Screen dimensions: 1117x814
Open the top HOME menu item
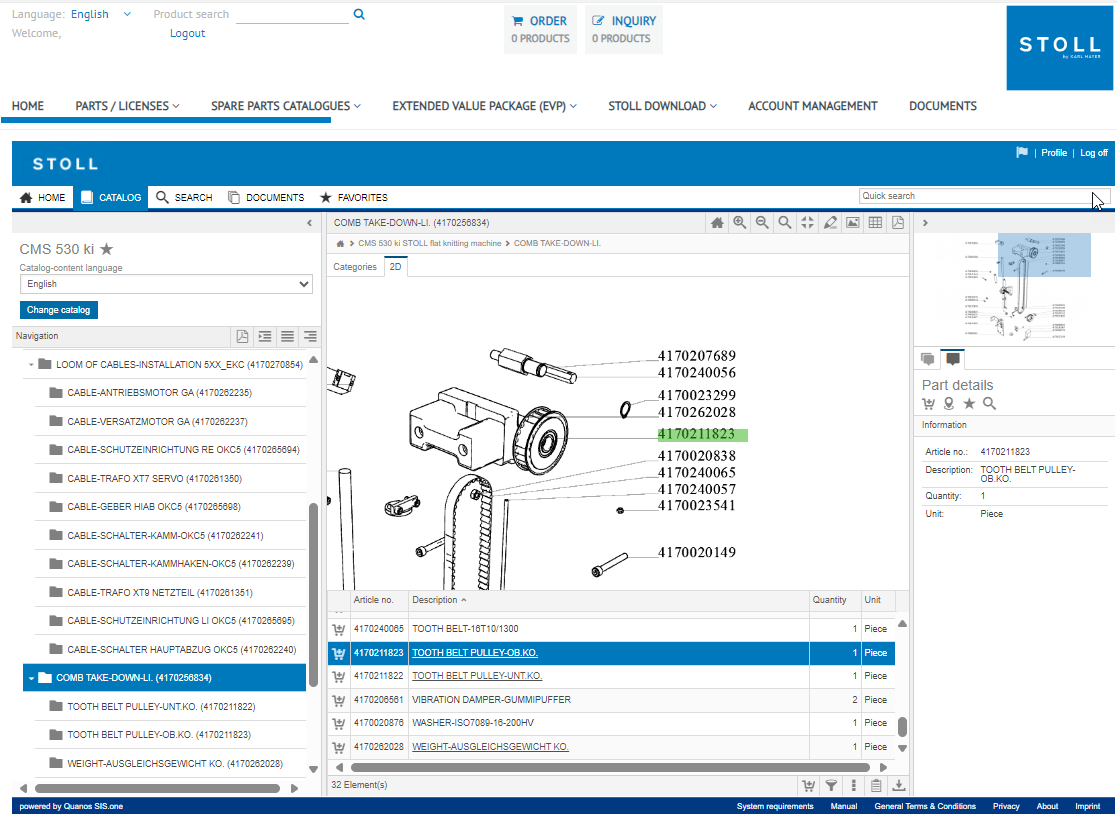tap(28, 106)
